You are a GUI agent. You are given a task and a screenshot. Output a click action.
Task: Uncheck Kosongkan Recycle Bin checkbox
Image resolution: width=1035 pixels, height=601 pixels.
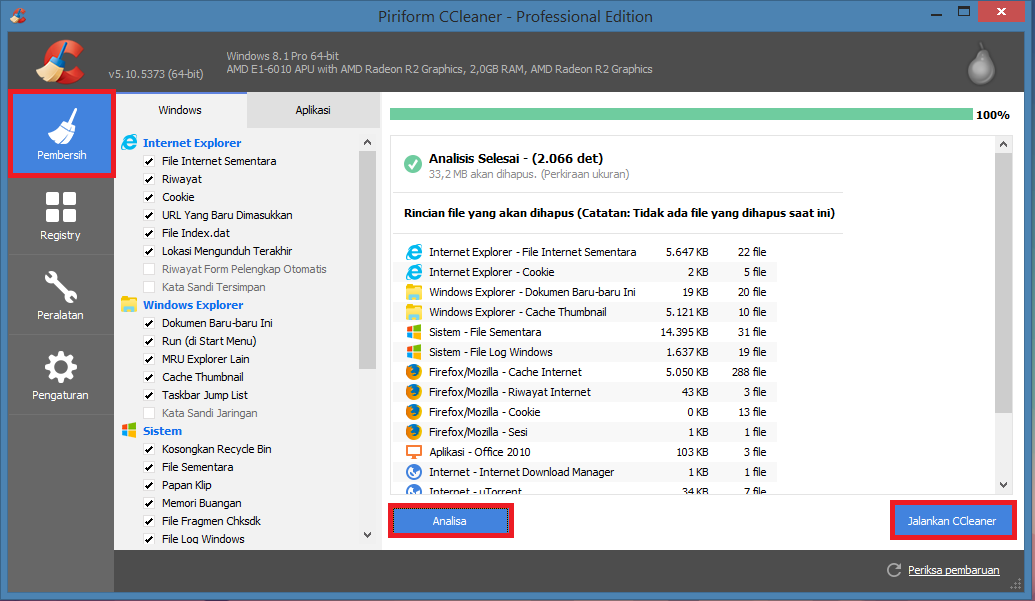pyautogui.click(x=149, y=449)
